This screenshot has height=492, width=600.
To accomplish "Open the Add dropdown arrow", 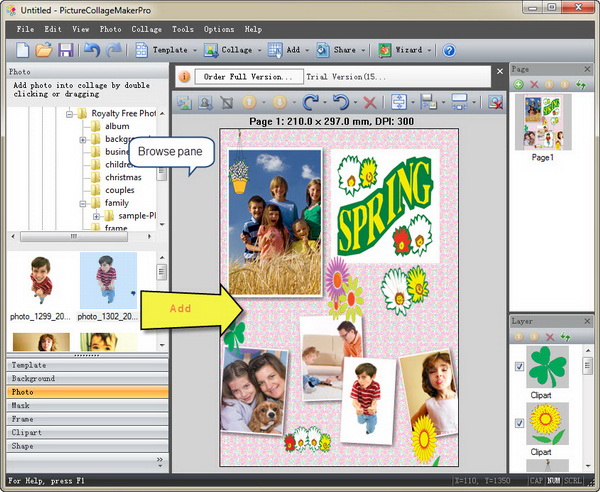I will coord(307,50).
